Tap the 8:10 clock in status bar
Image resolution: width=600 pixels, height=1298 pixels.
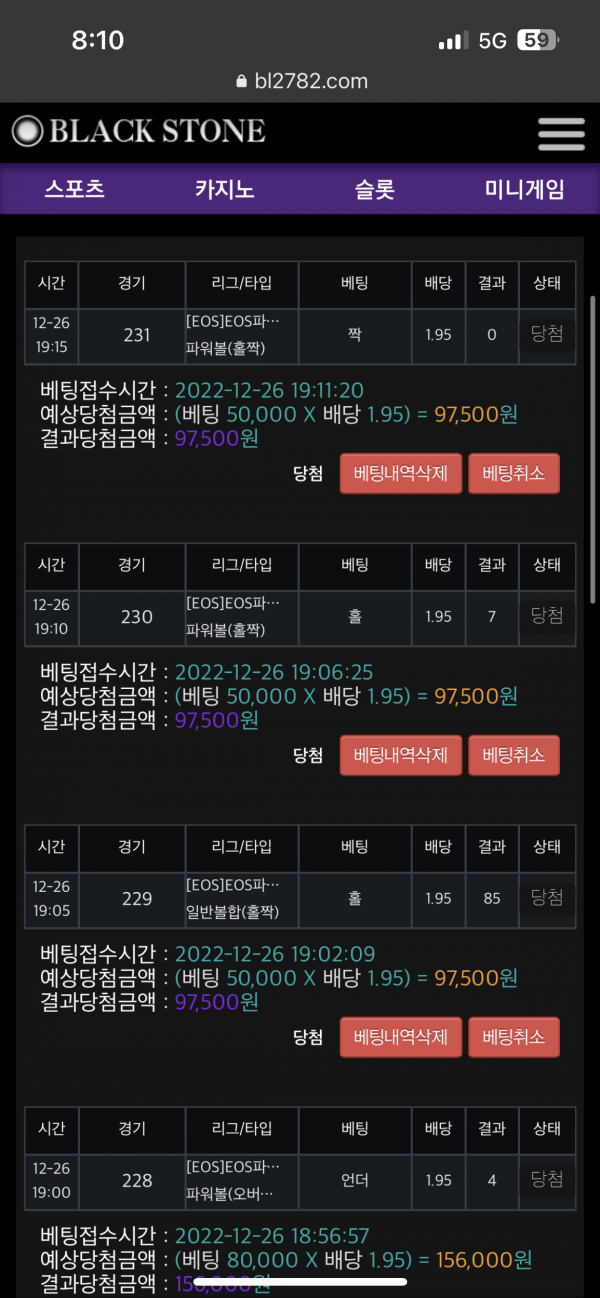98,41
